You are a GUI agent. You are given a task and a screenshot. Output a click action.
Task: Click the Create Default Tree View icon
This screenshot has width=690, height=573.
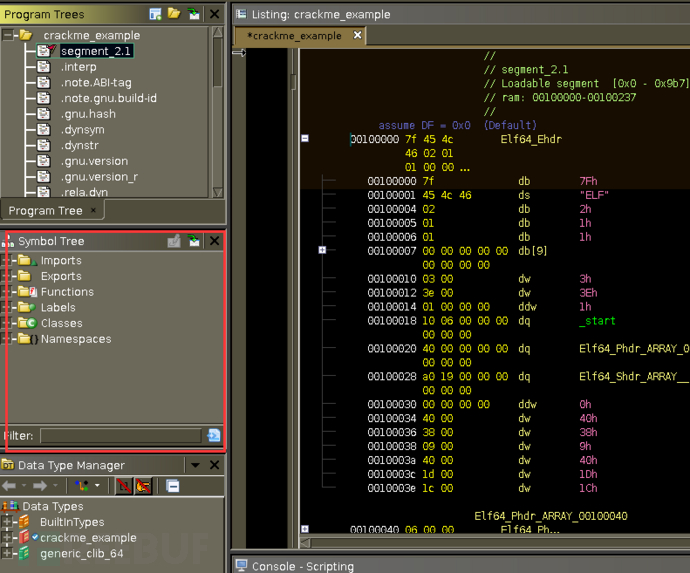(x=155, y=14)
